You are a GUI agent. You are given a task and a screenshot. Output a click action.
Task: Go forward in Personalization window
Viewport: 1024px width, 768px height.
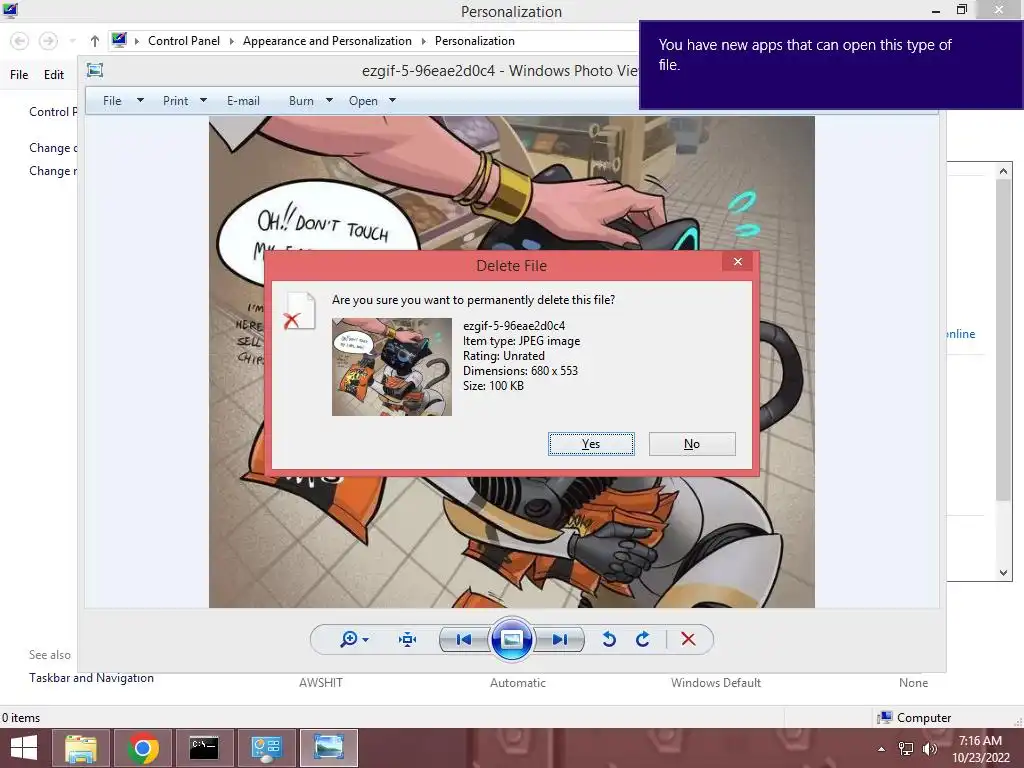click(48, 41)
